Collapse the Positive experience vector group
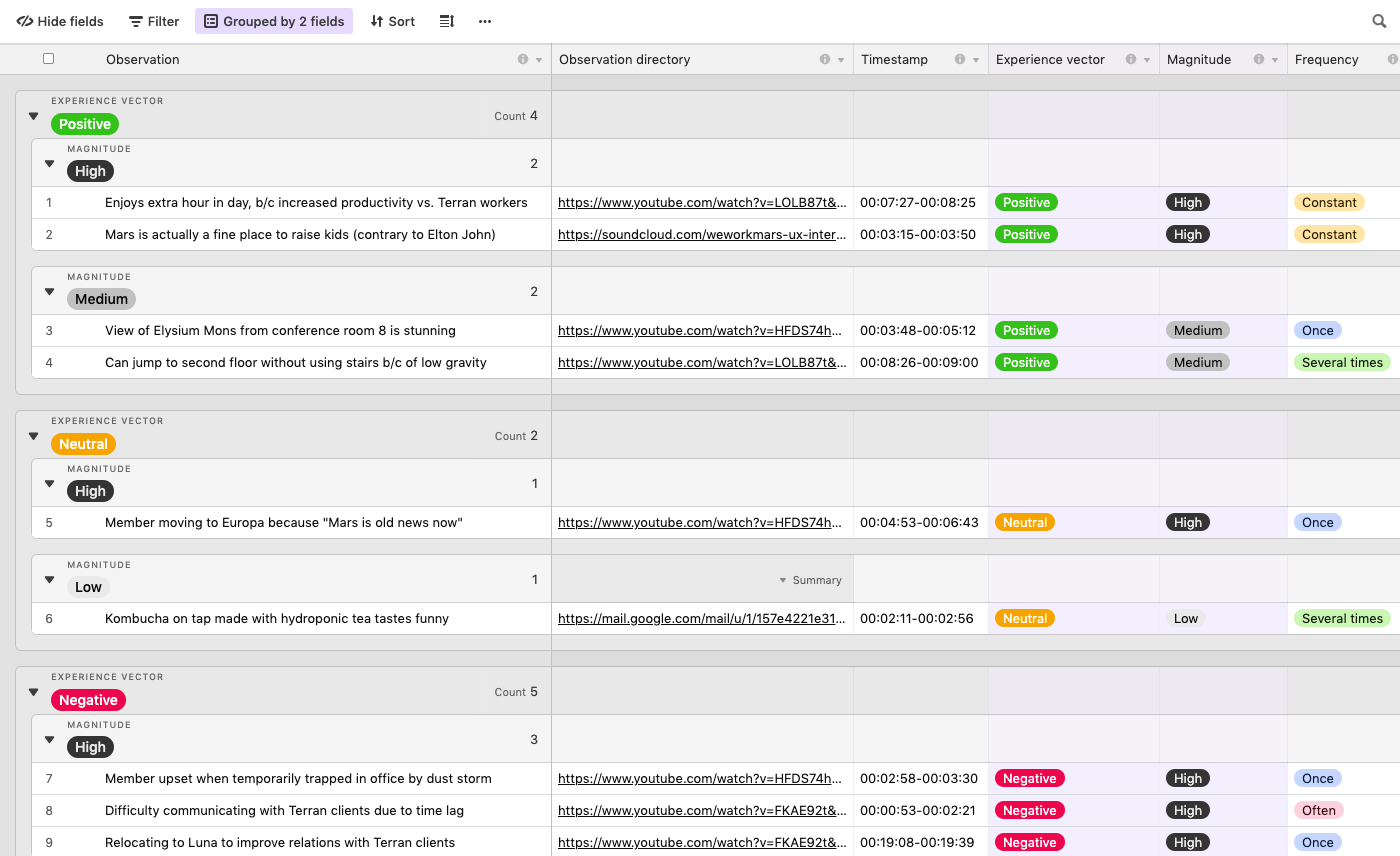 [x=33, y=116]
